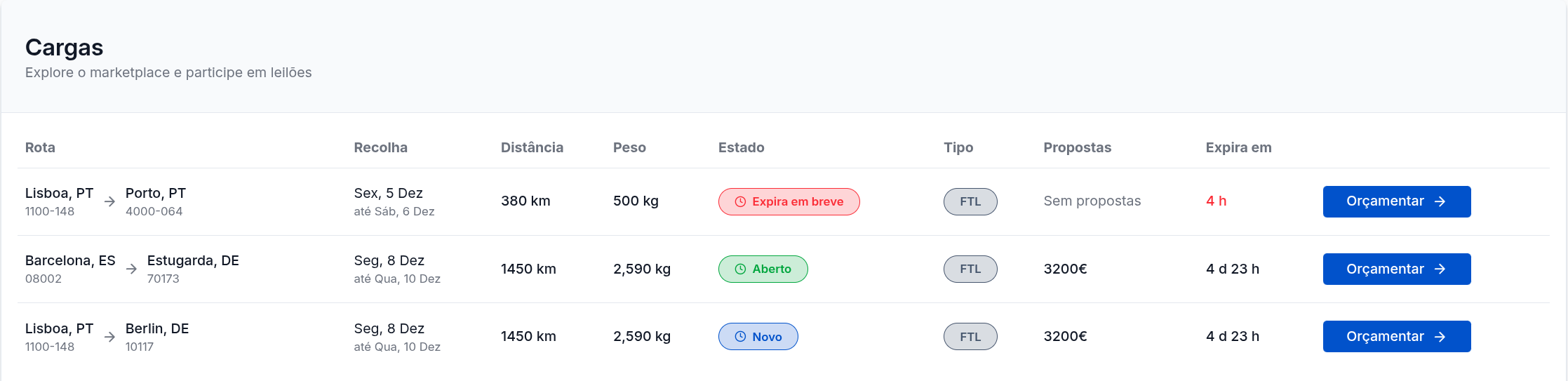Click the green Aberto status badge
This screenshot has height=381, width=1568.
pyautogui.click(x=763, y=269)
